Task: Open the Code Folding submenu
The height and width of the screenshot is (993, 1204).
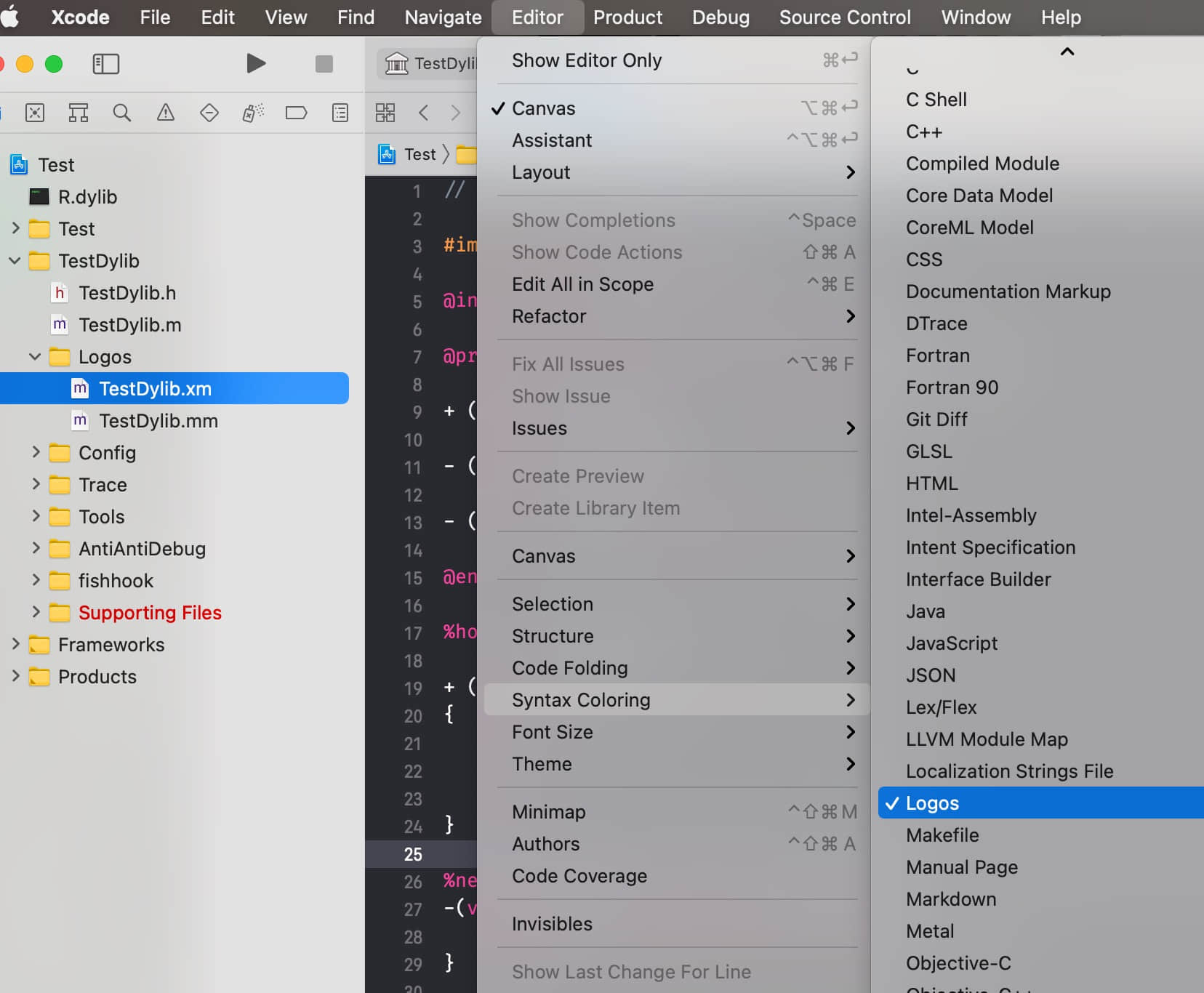Action: 674,668
